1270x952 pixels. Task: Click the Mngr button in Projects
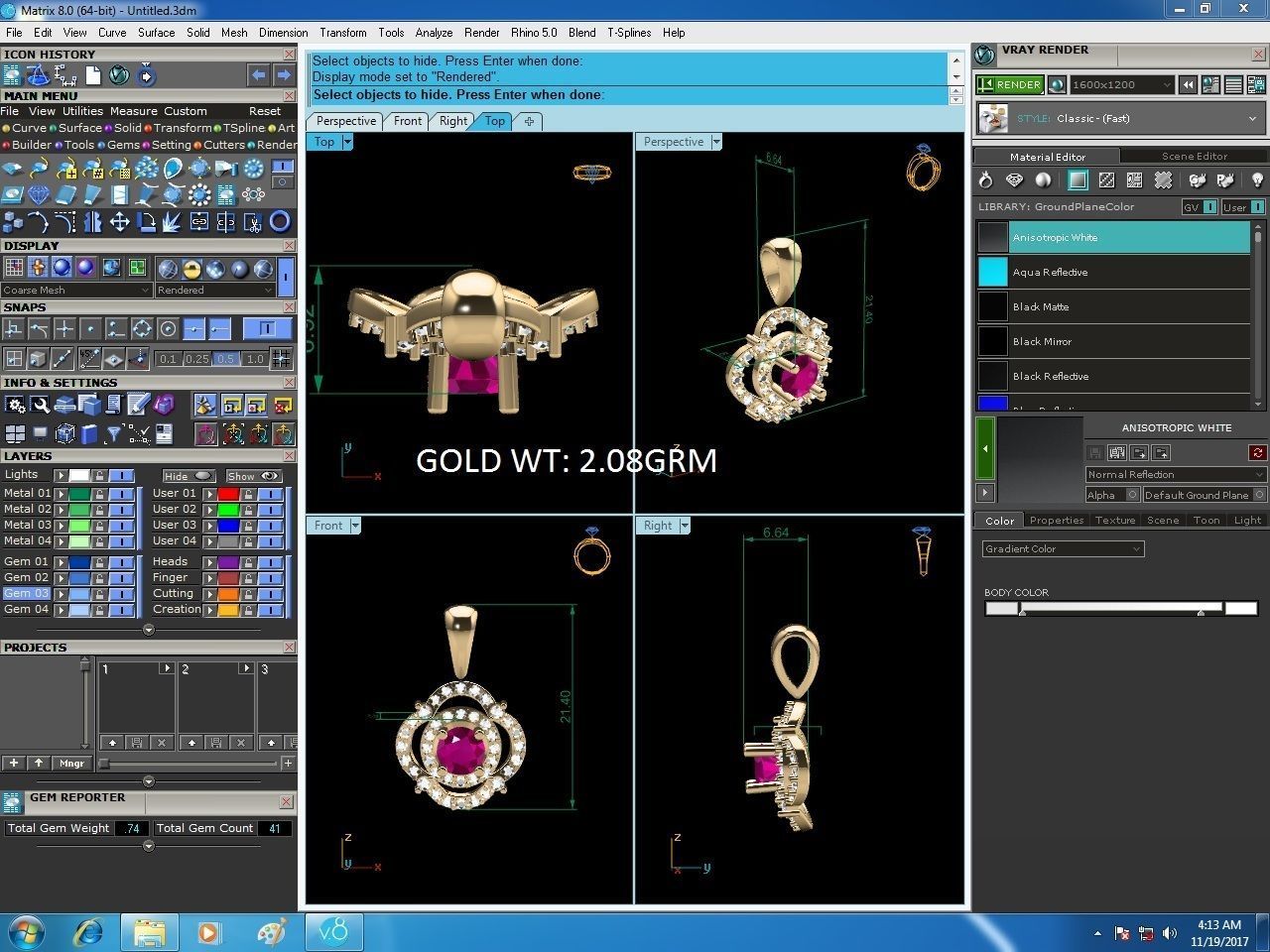[x=72, y=763]
